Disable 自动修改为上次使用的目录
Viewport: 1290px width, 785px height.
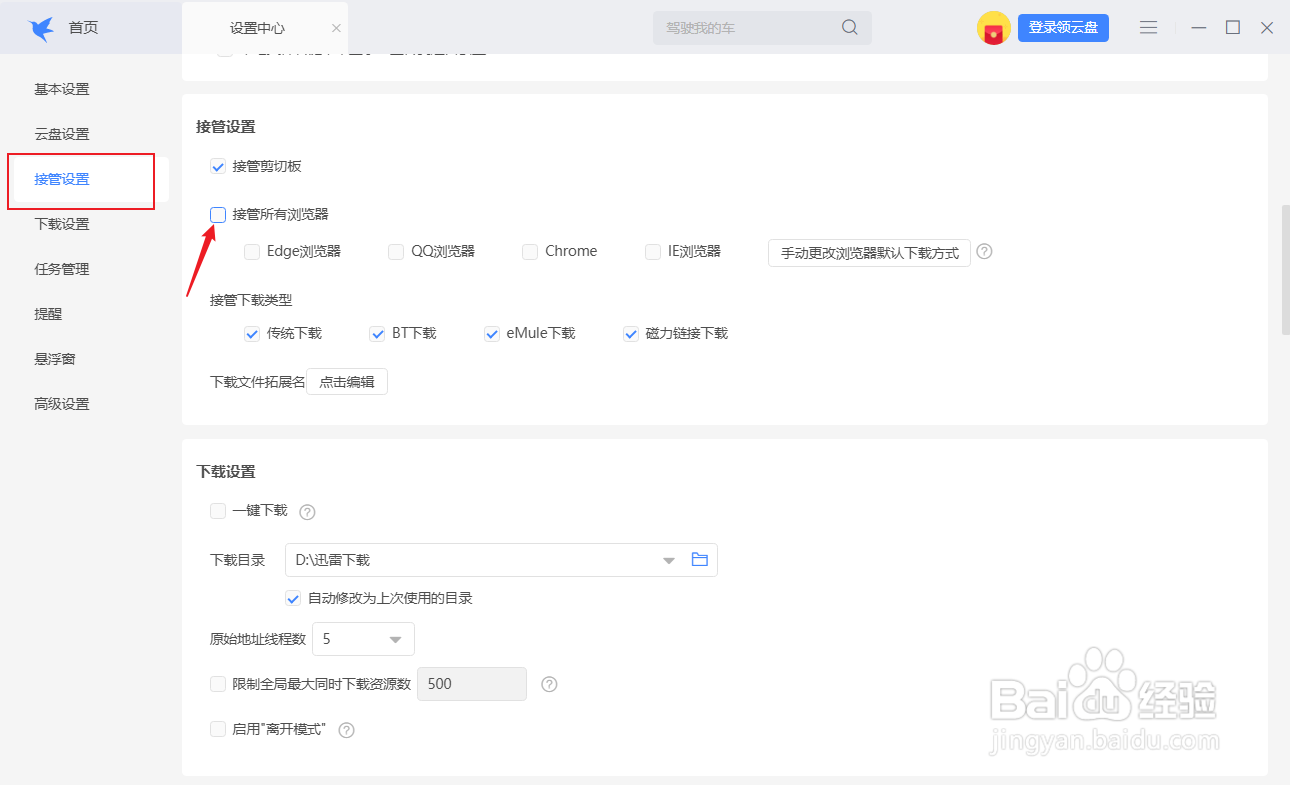[x=293, y=598]
